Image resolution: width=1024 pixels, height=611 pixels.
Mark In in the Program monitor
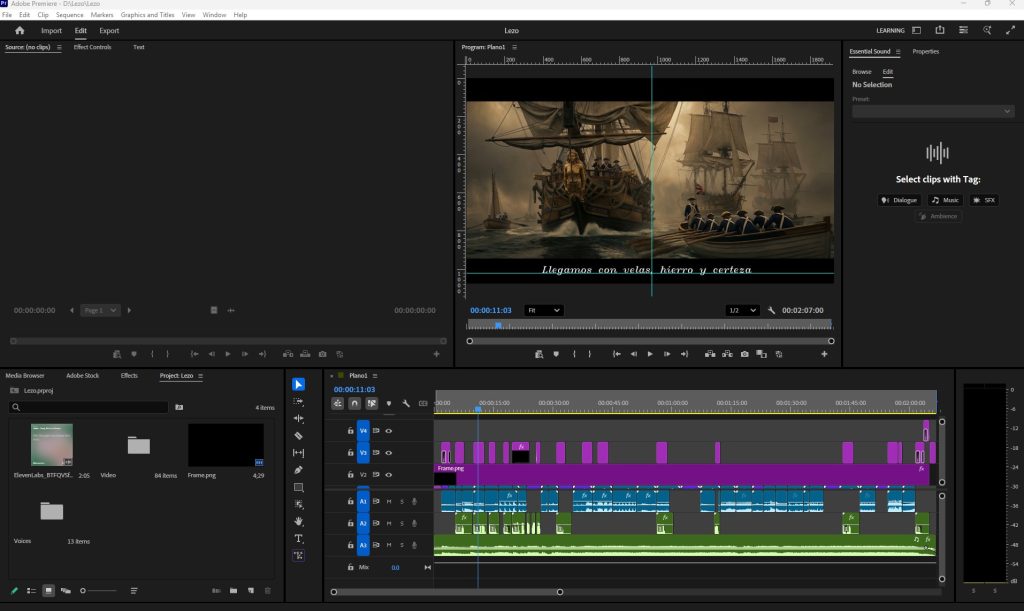(574, 354)
